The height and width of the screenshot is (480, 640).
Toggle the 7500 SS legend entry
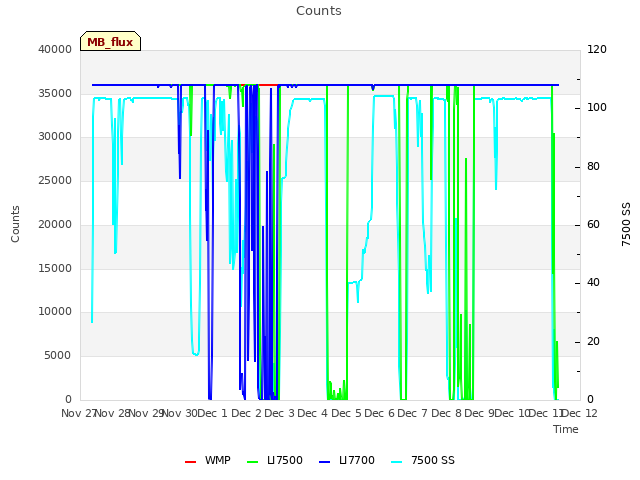coord(422,460)
